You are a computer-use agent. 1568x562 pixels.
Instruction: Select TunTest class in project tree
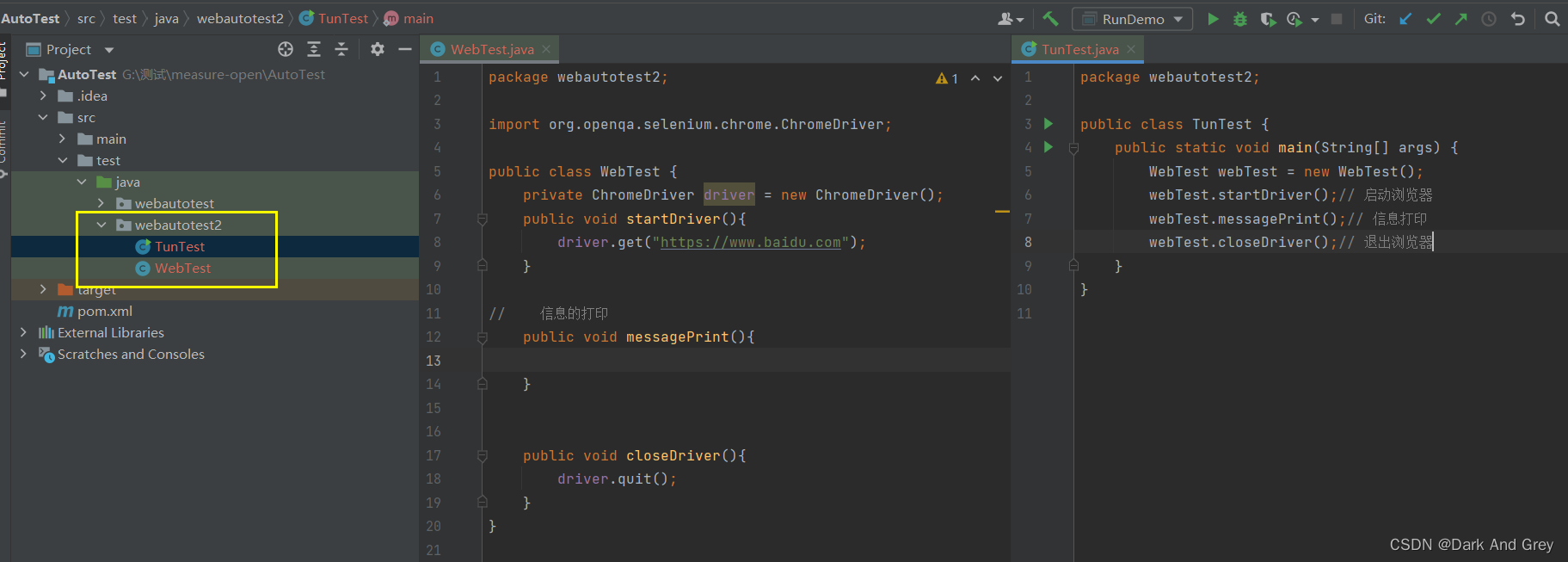(x=180, y=247)
